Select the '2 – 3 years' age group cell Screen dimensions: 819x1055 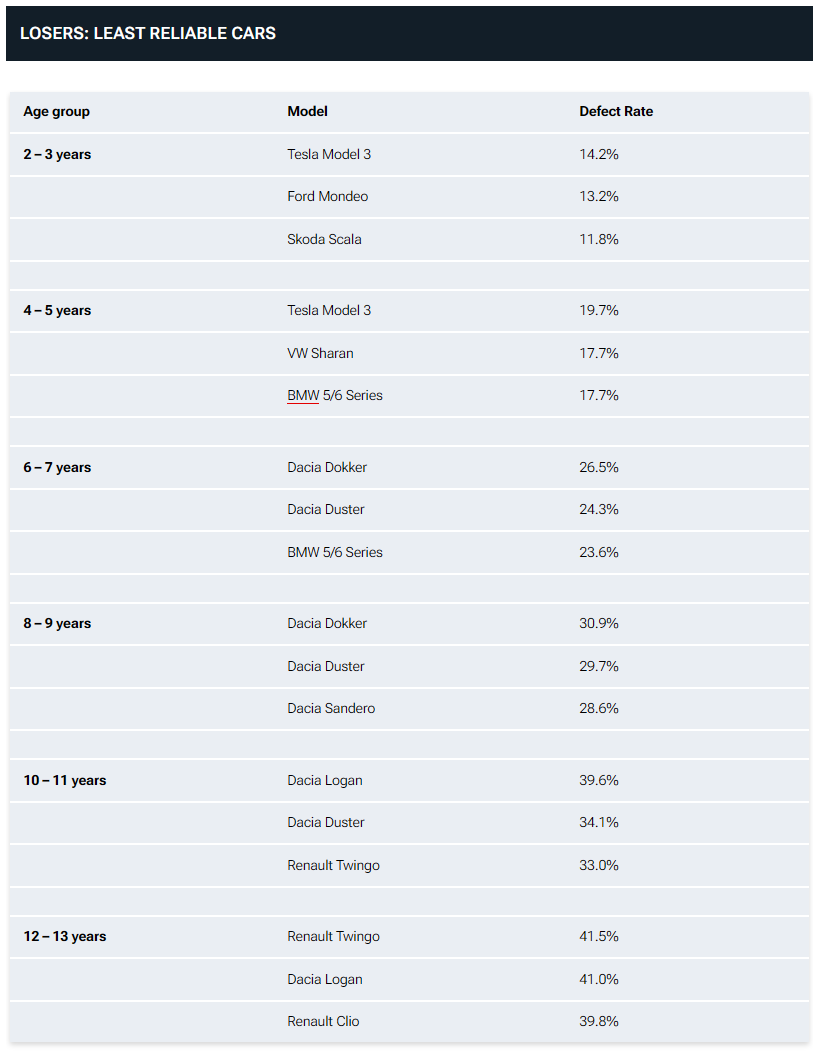tap(57, 154)
